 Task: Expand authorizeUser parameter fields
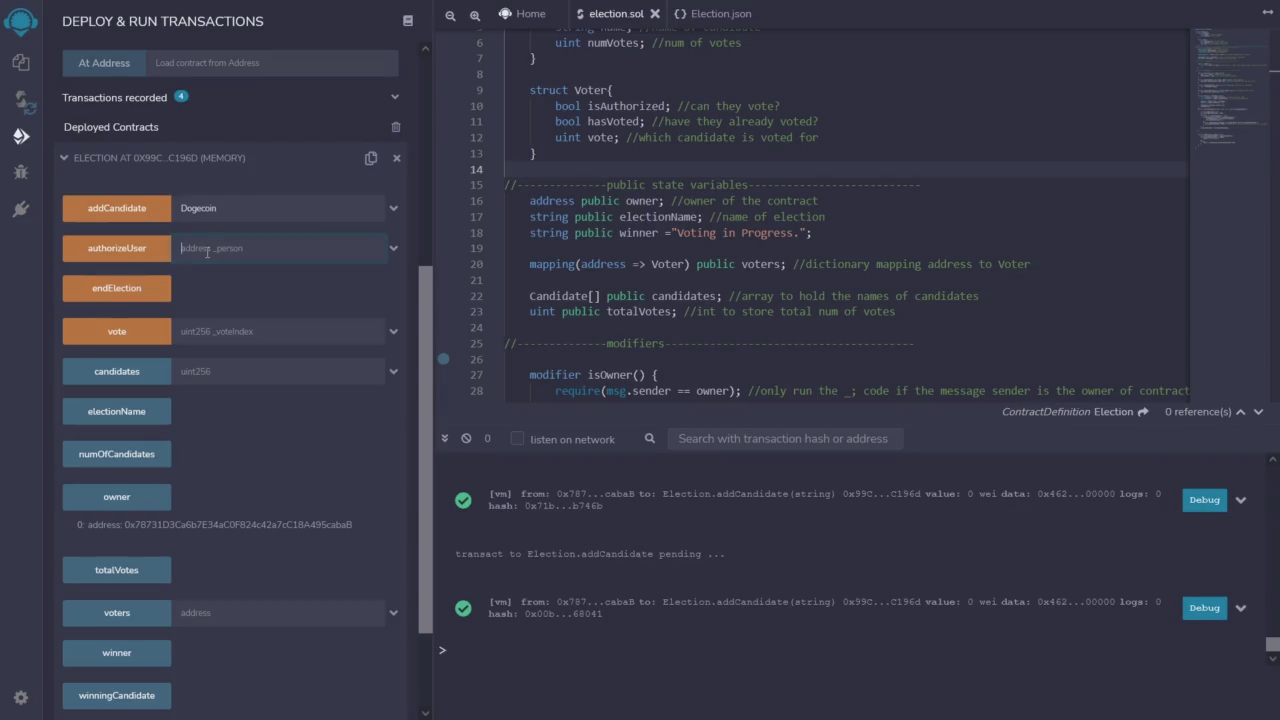tap(394, 248)
